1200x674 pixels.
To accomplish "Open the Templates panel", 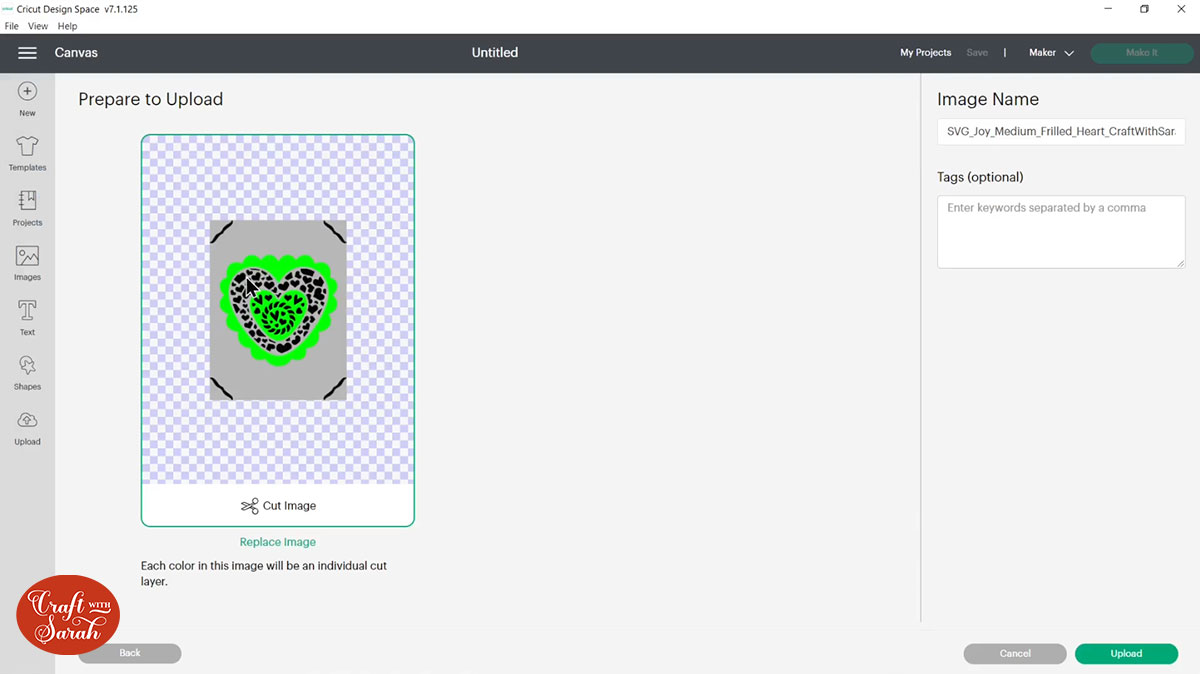I will pyautogui.click(x=26, y=152).
